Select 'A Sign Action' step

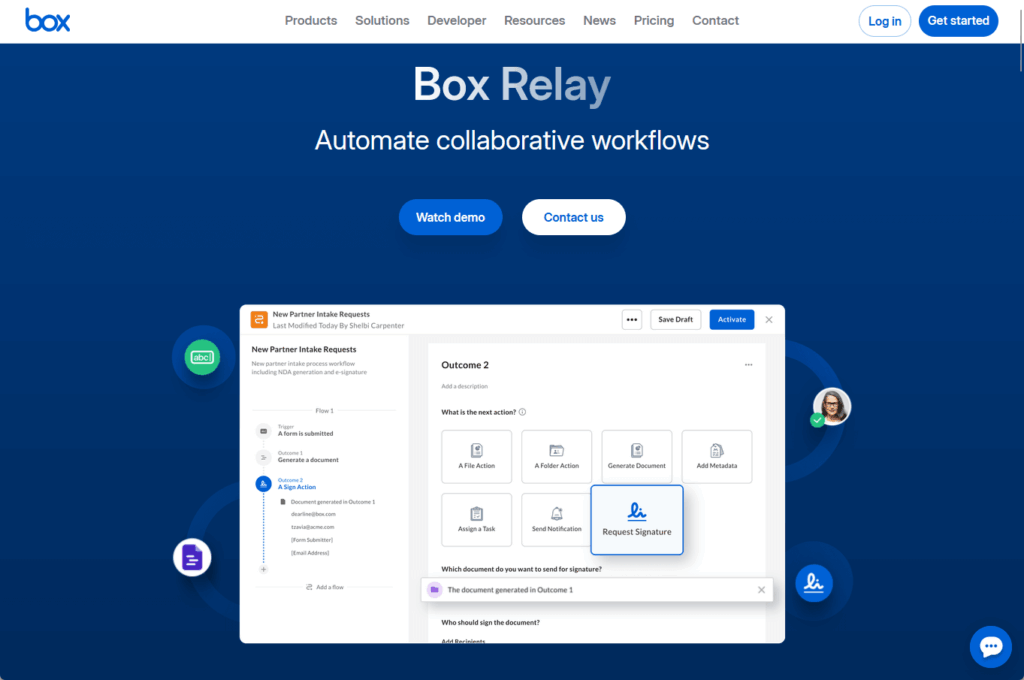pos(297,487)
